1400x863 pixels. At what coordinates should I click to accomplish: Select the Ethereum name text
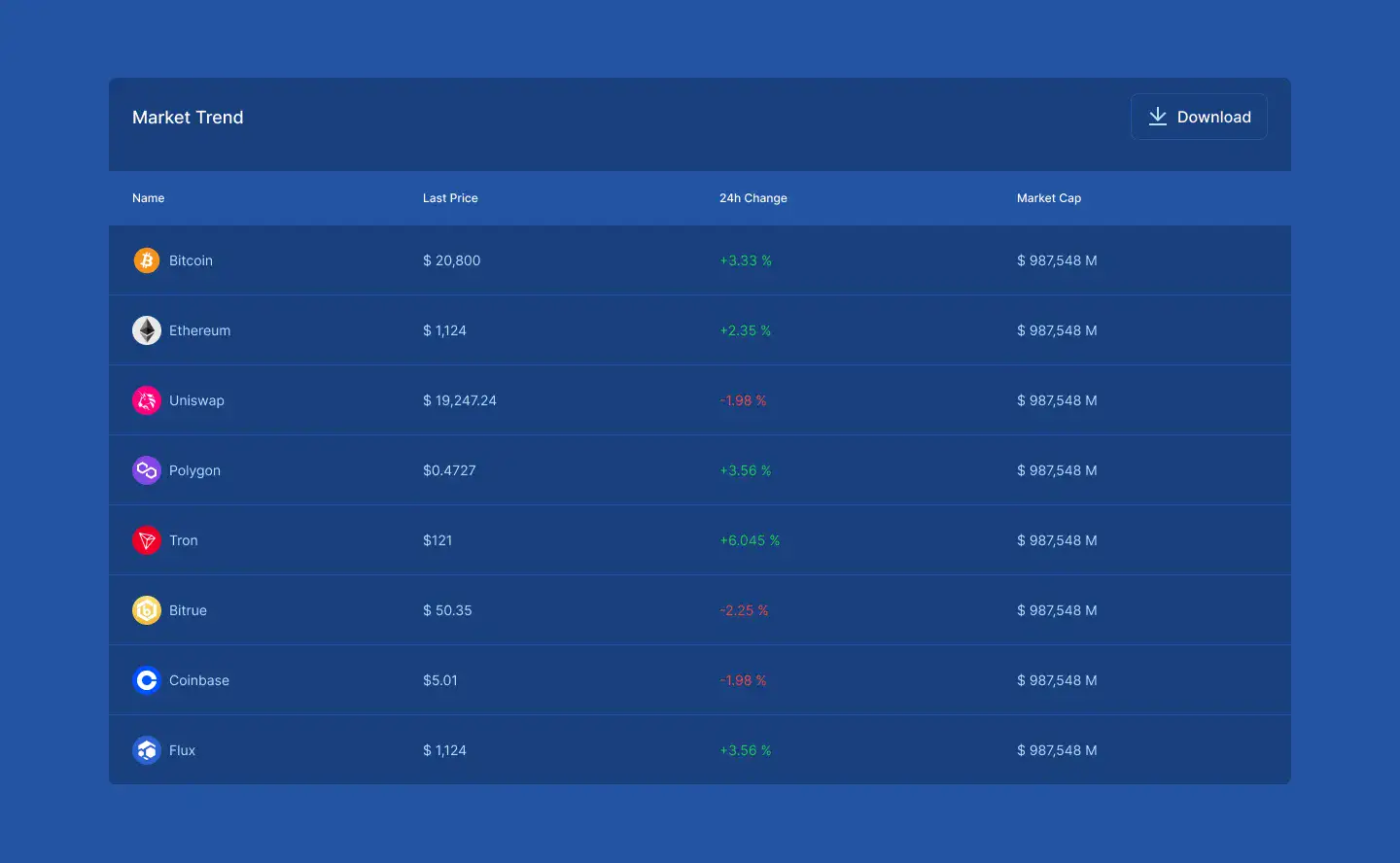click(200, 330)
